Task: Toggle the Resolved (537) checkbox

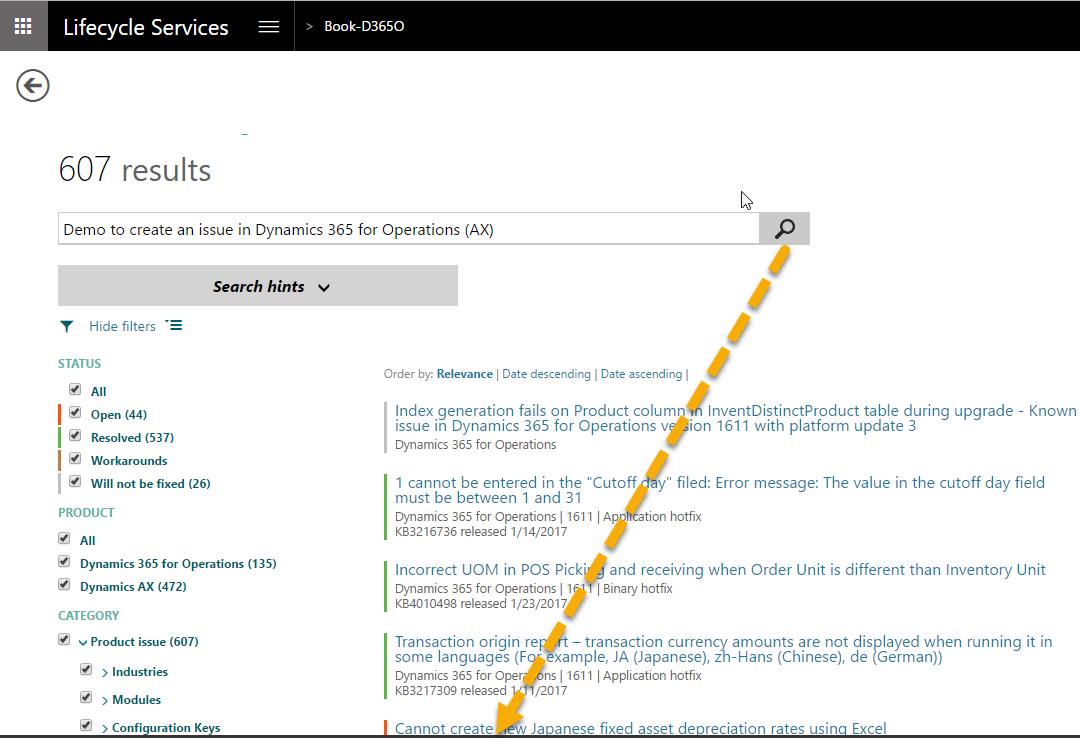Action: (x=75, y=436)
